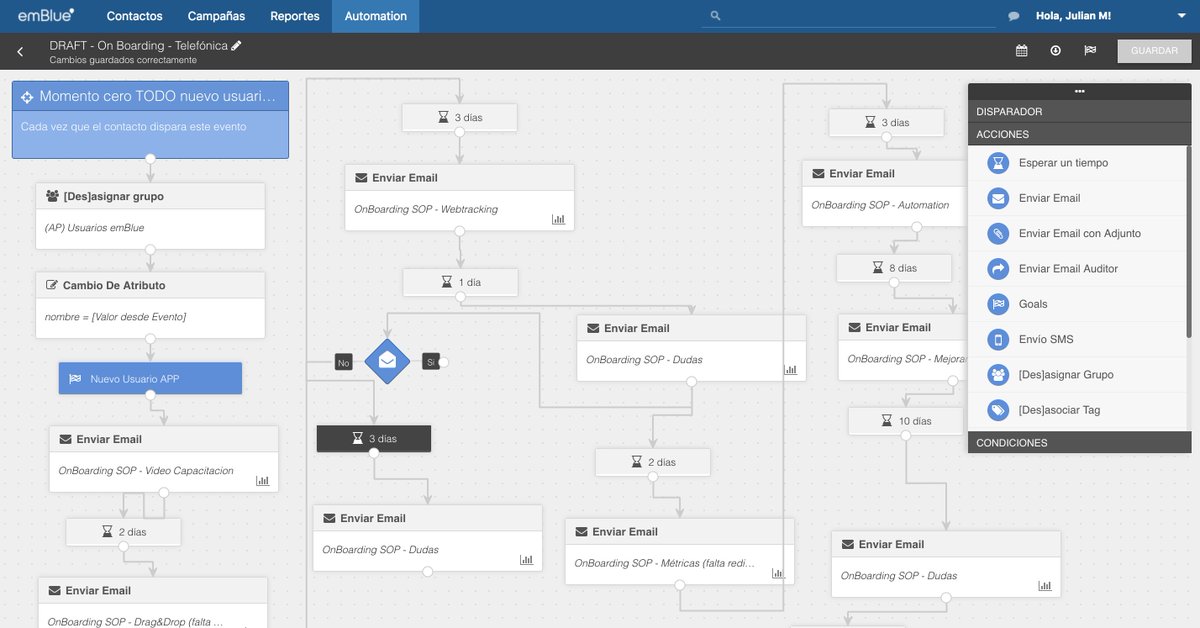The height and width of the screenshot is (628, 1200).
Task: Select the dark highlighted 3 días wait node
Action: click(x=374, y=438)
